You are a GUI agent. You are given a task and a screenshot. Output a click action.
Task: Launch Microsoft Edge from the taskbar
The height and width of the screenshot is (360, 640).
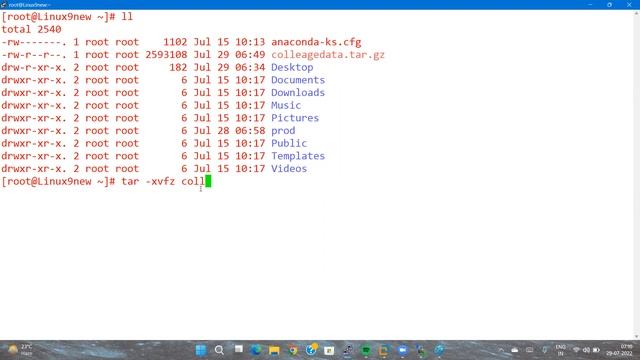coord(256,350)
